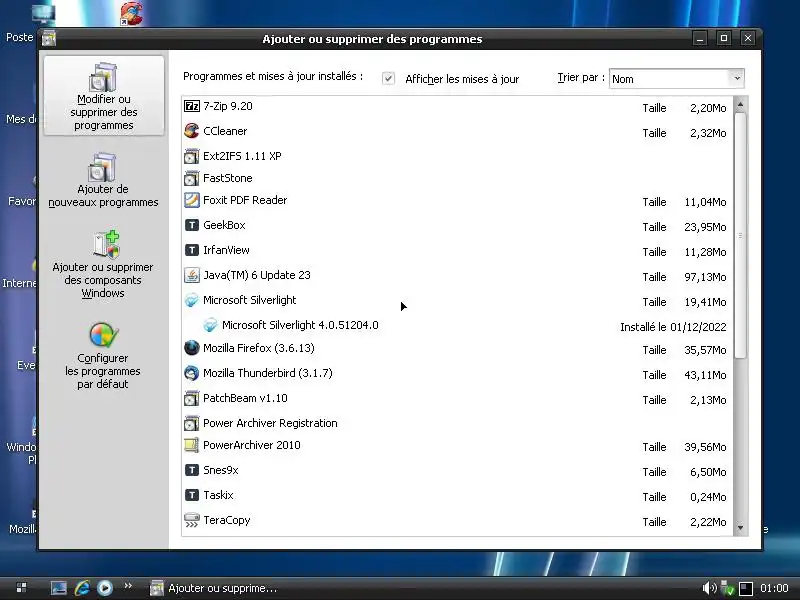Select Mozilla Firefox (3.6.13) entry name
The height and width of the screenshot is (600, 800).
pyautogui.click(x=259, y=348)
